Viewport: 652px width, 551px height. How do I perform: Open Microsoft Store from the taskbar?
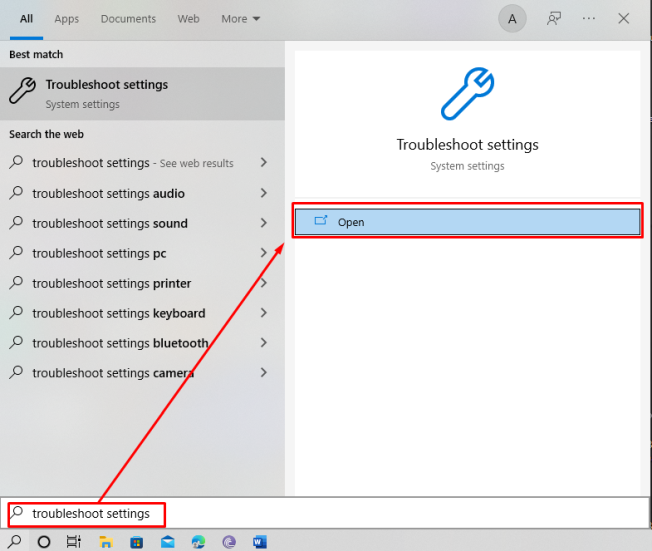136,542
